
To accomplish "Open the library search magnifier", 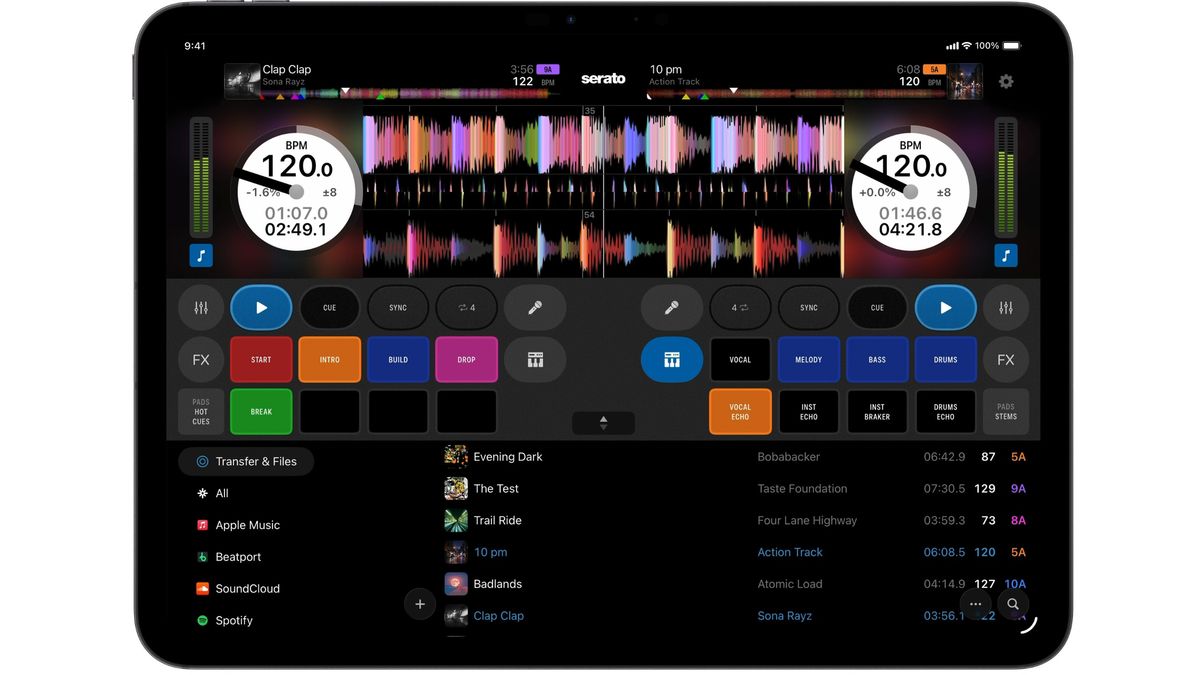I will coord(1013,604).
